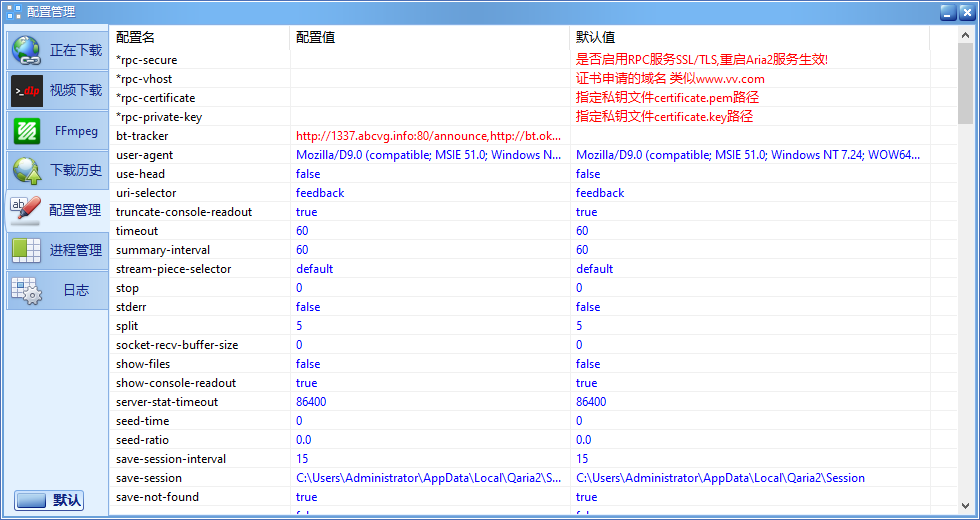The image size is (980, 520).
Task: Click the user-agent default value cell
Action: point(748,155)
